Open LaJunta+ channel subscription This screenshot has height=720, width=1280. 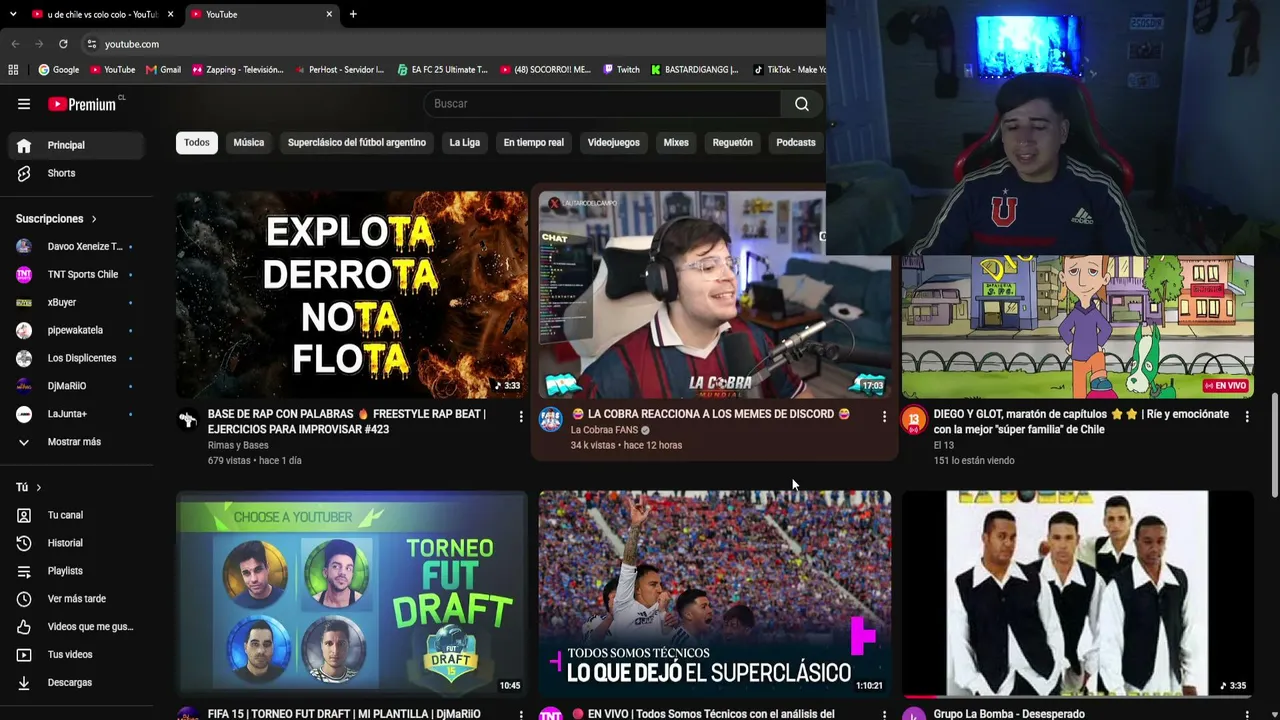76,414
